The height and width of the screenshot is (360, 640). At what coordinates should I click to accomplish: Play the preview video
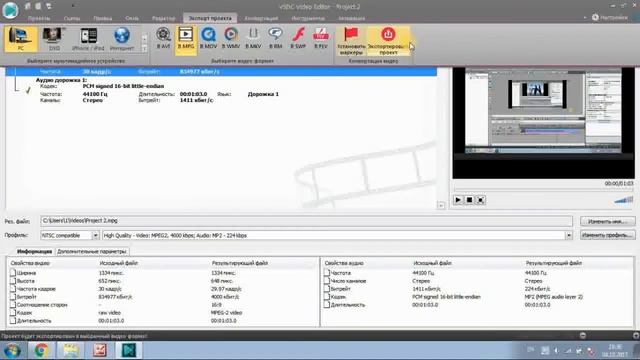(x=458, y=200)
